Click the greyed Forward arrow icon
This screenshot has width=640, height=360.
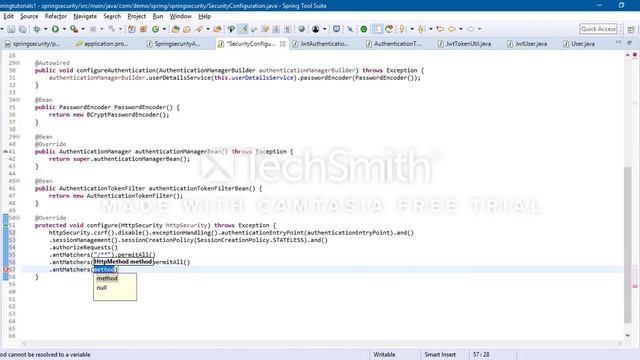click(471, 29)
